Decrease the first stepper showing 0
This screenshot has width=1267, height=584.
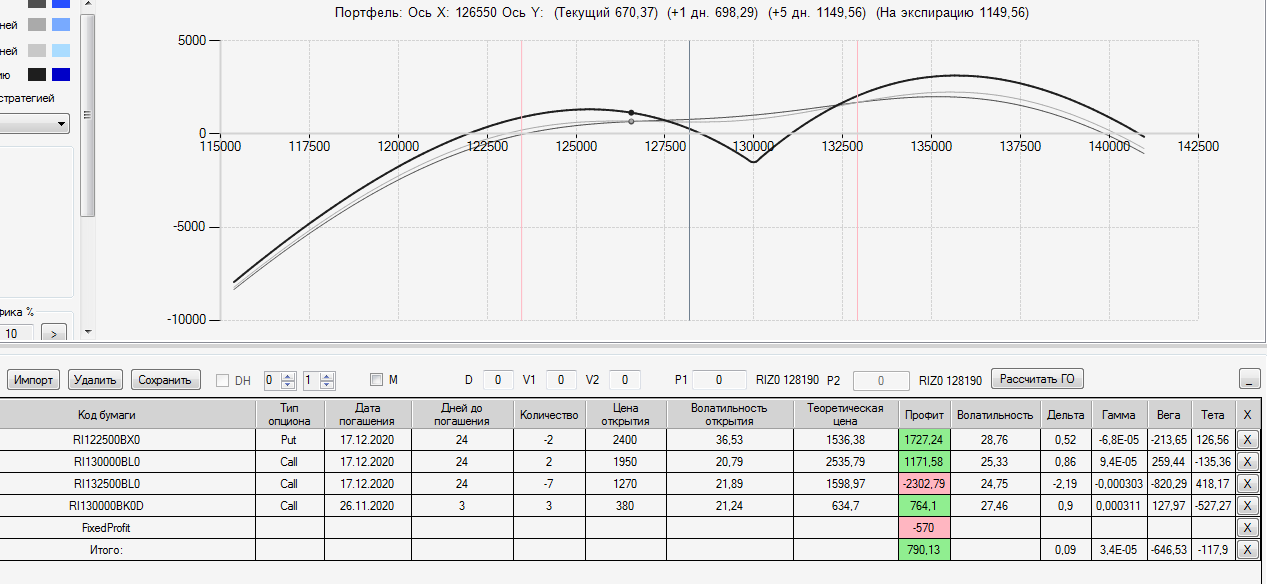[x=289, y=385]
